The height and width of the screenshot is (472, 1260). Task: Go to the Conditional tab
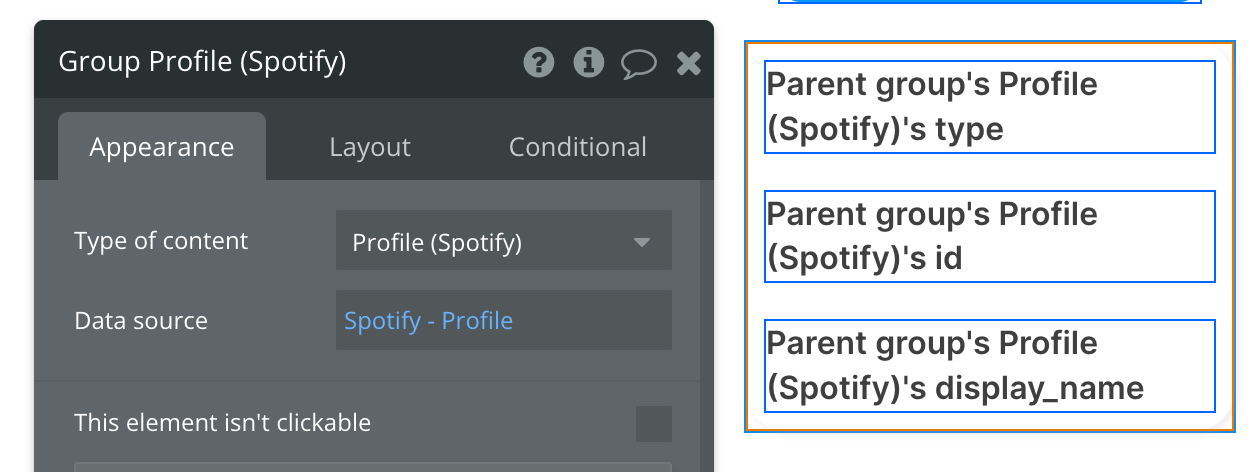click(x=577, y=147)
